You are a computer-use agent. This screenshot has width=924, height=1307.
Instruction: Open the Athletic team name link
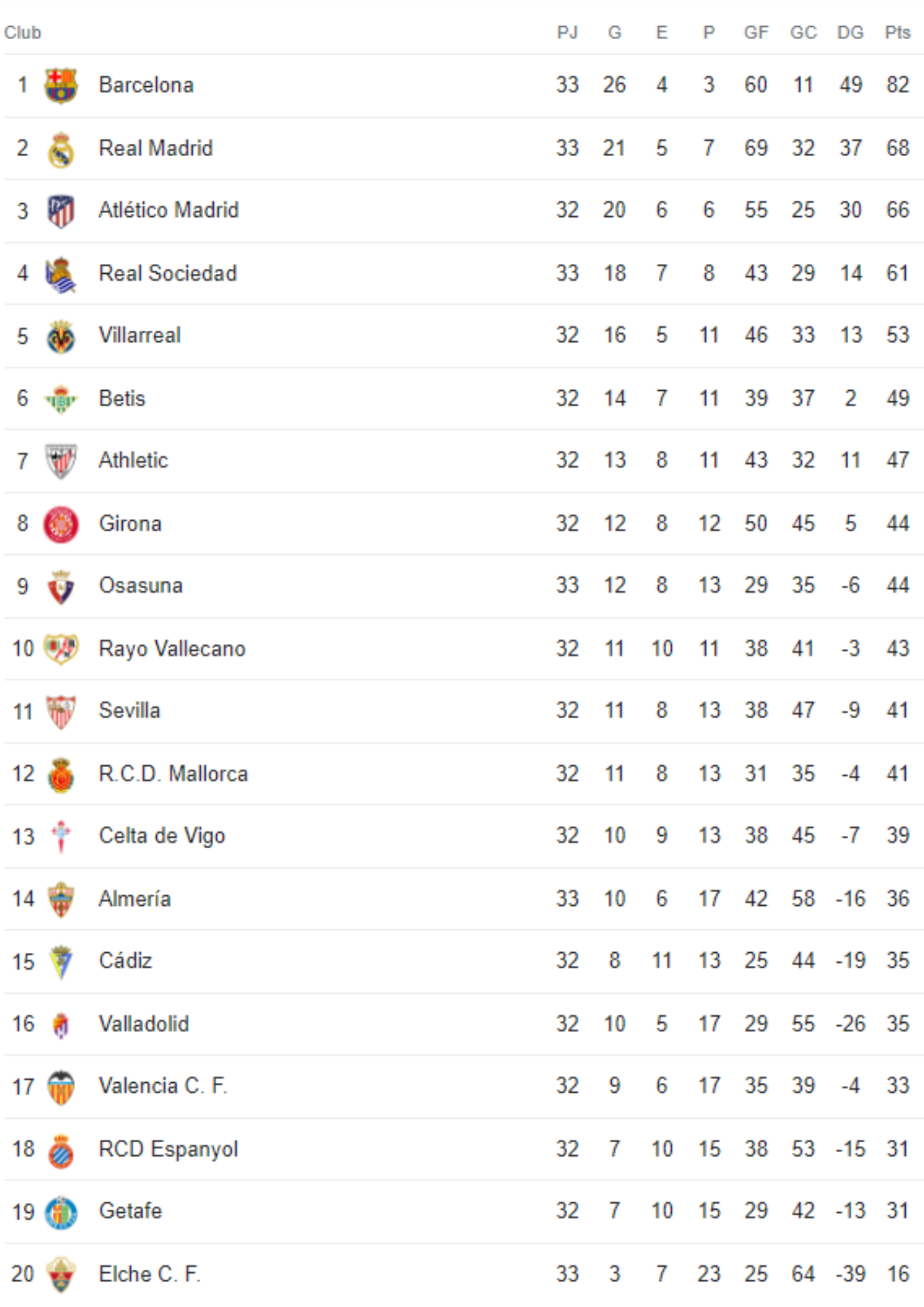click(x=133, y=460)
